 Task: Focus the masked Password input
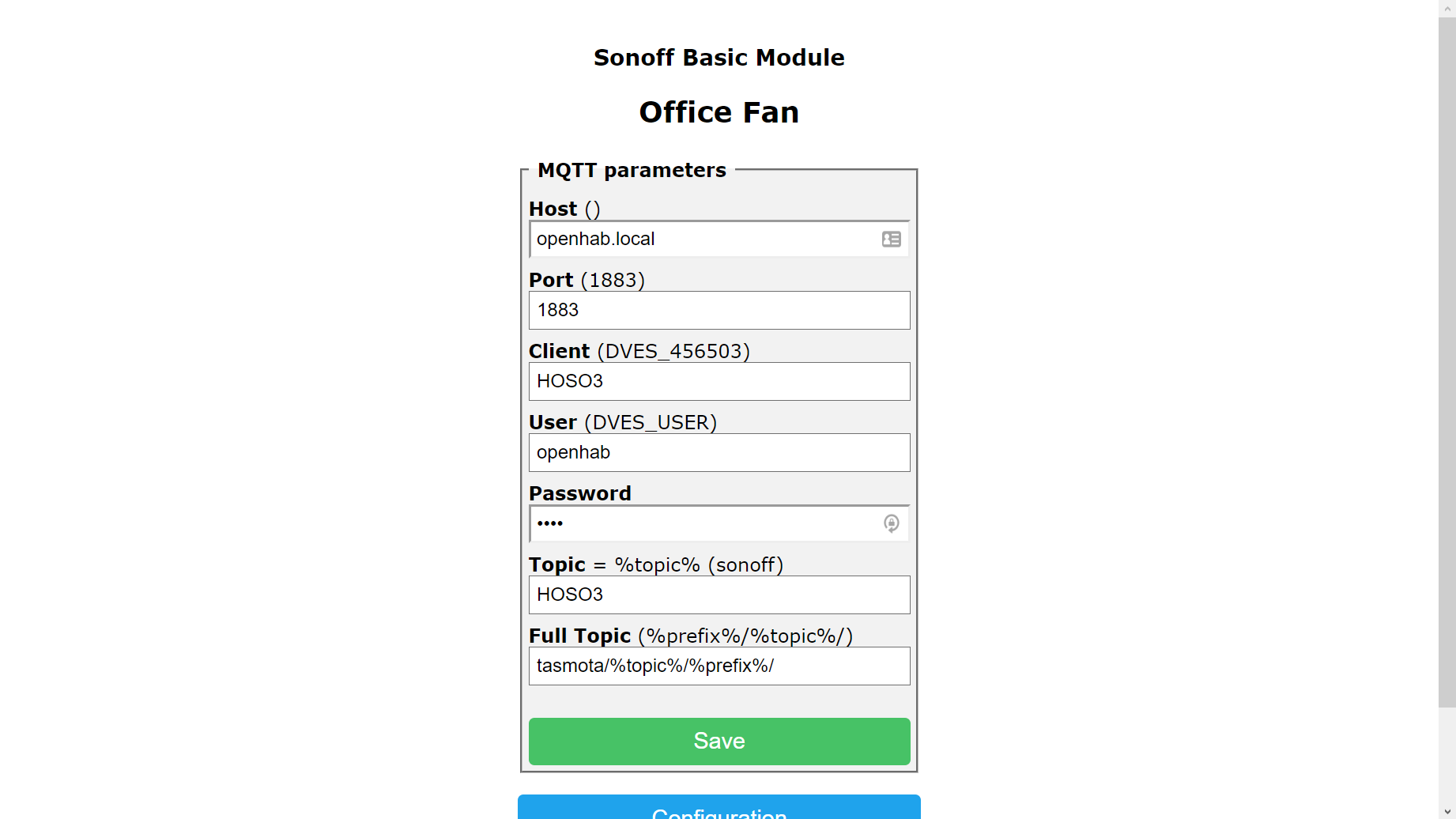tap(703, 523)
